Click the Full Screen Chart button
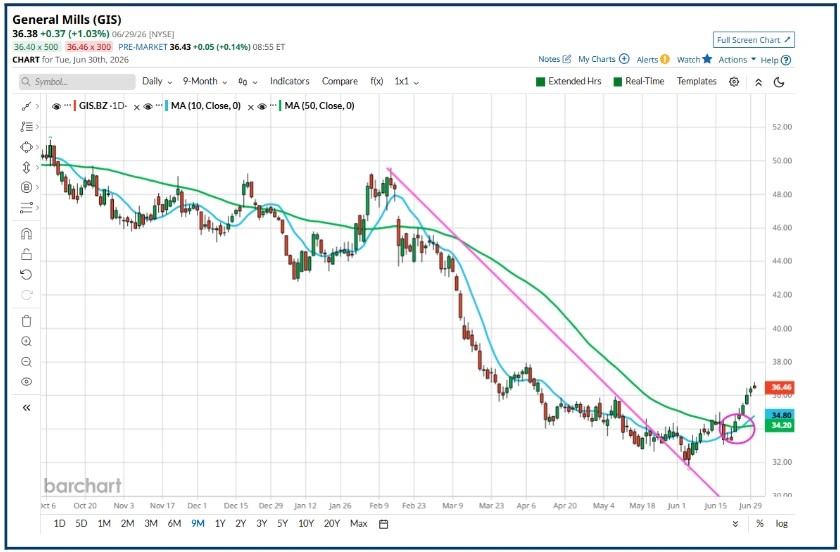This screenshot has height=552, width=840. click(x=754, y=40)
